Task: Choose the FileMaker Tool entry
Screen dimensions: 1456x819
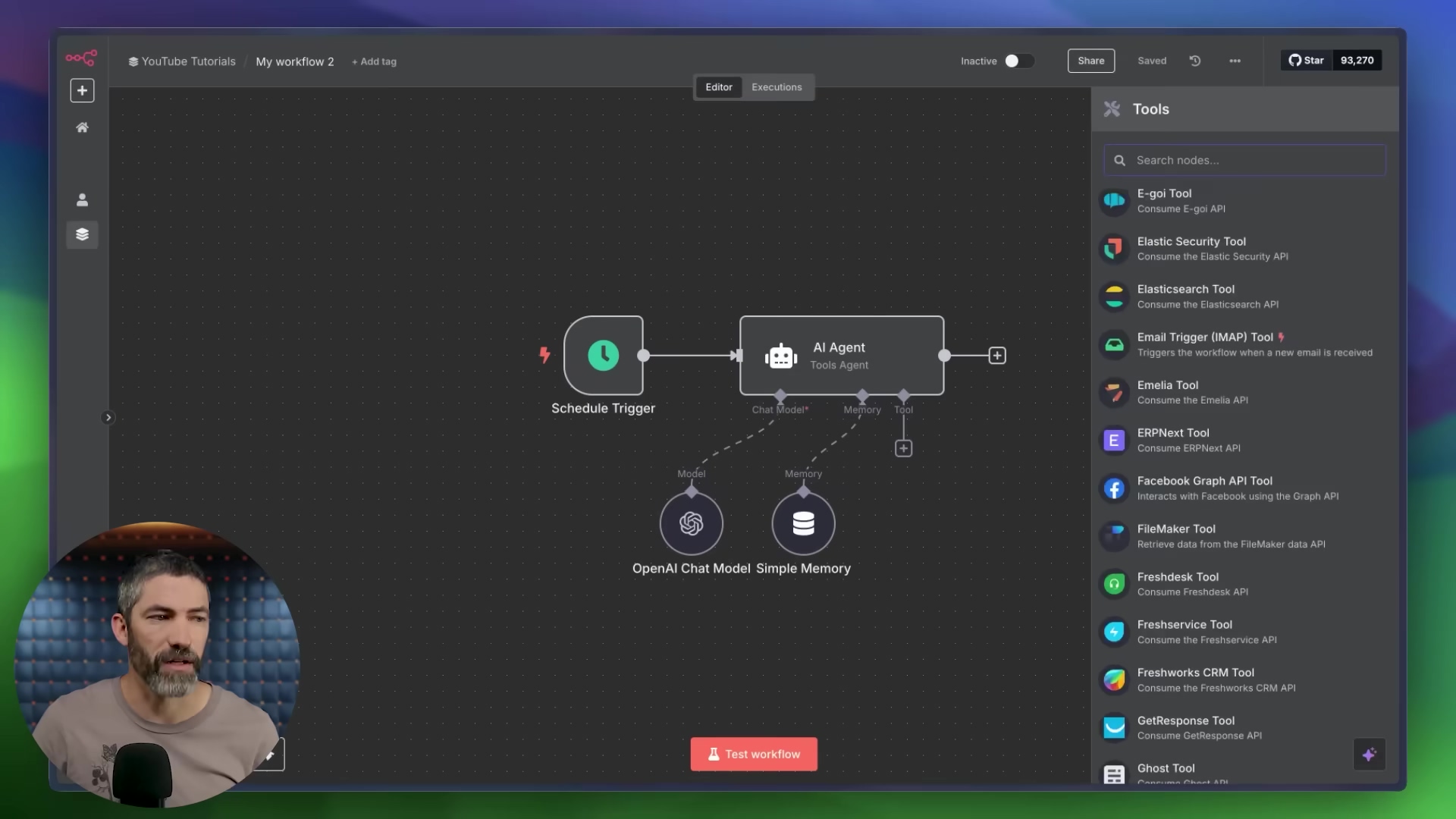Action: point(1244,536)
